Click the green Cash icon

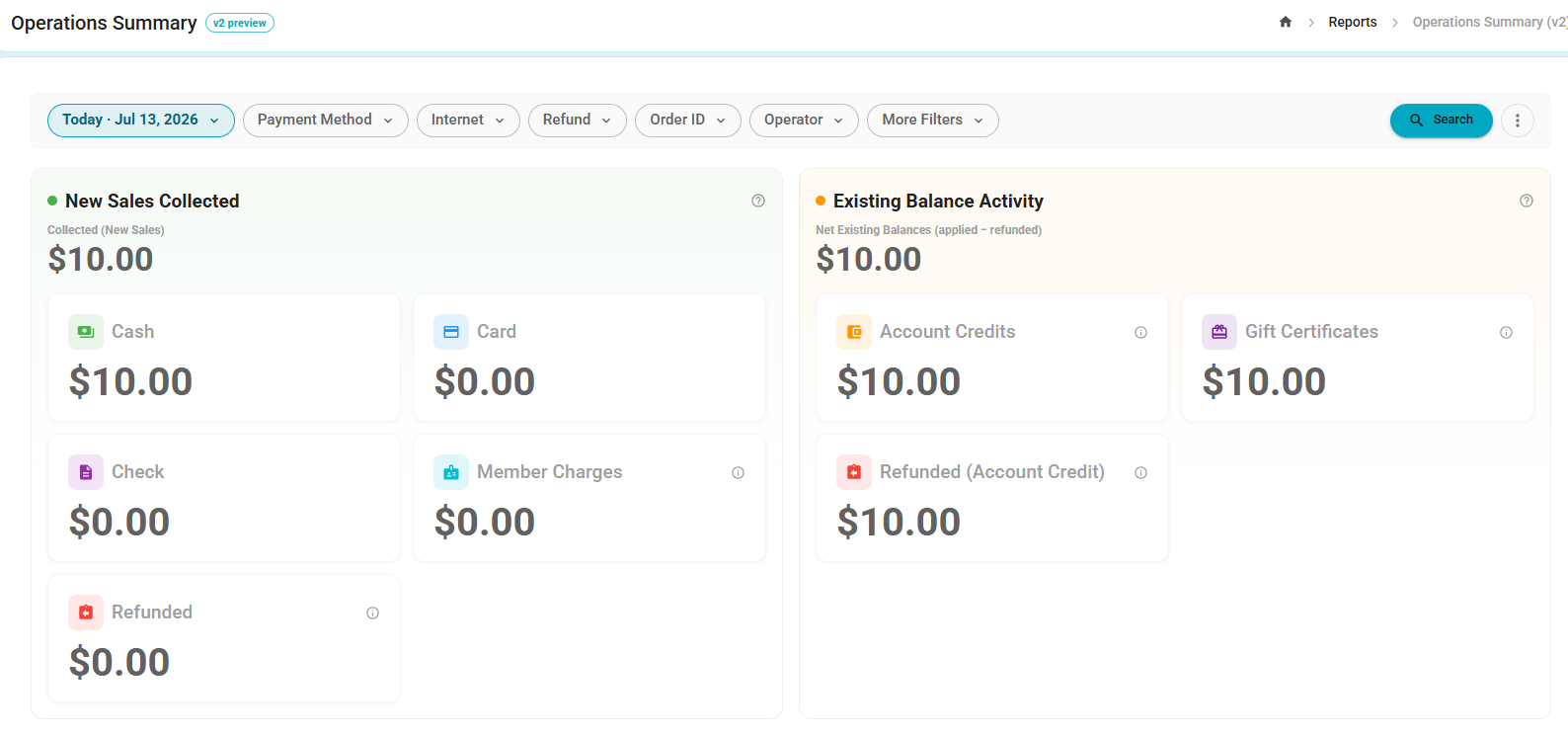(86, 332)
